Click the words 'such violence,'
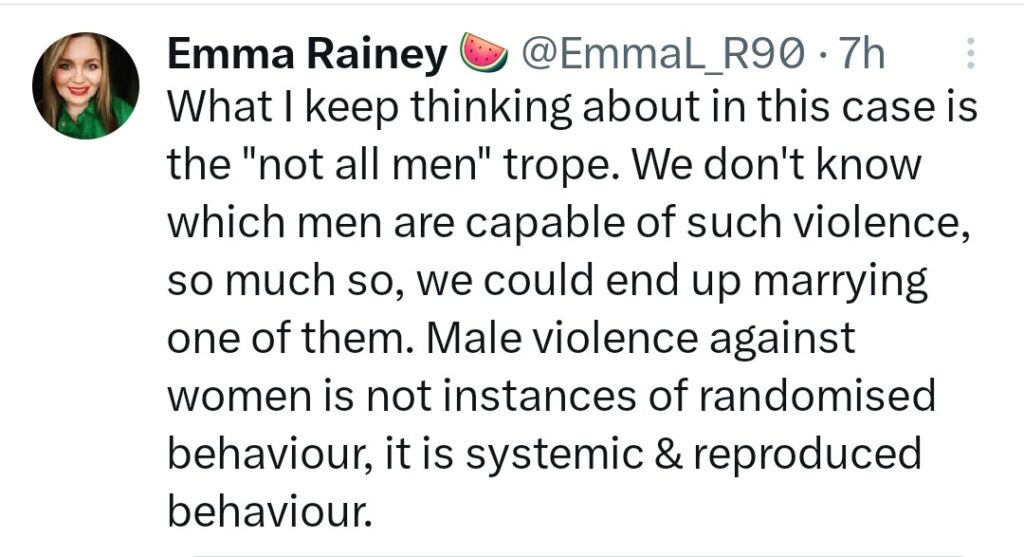1024x557 pixels. [x=827, y=222]
